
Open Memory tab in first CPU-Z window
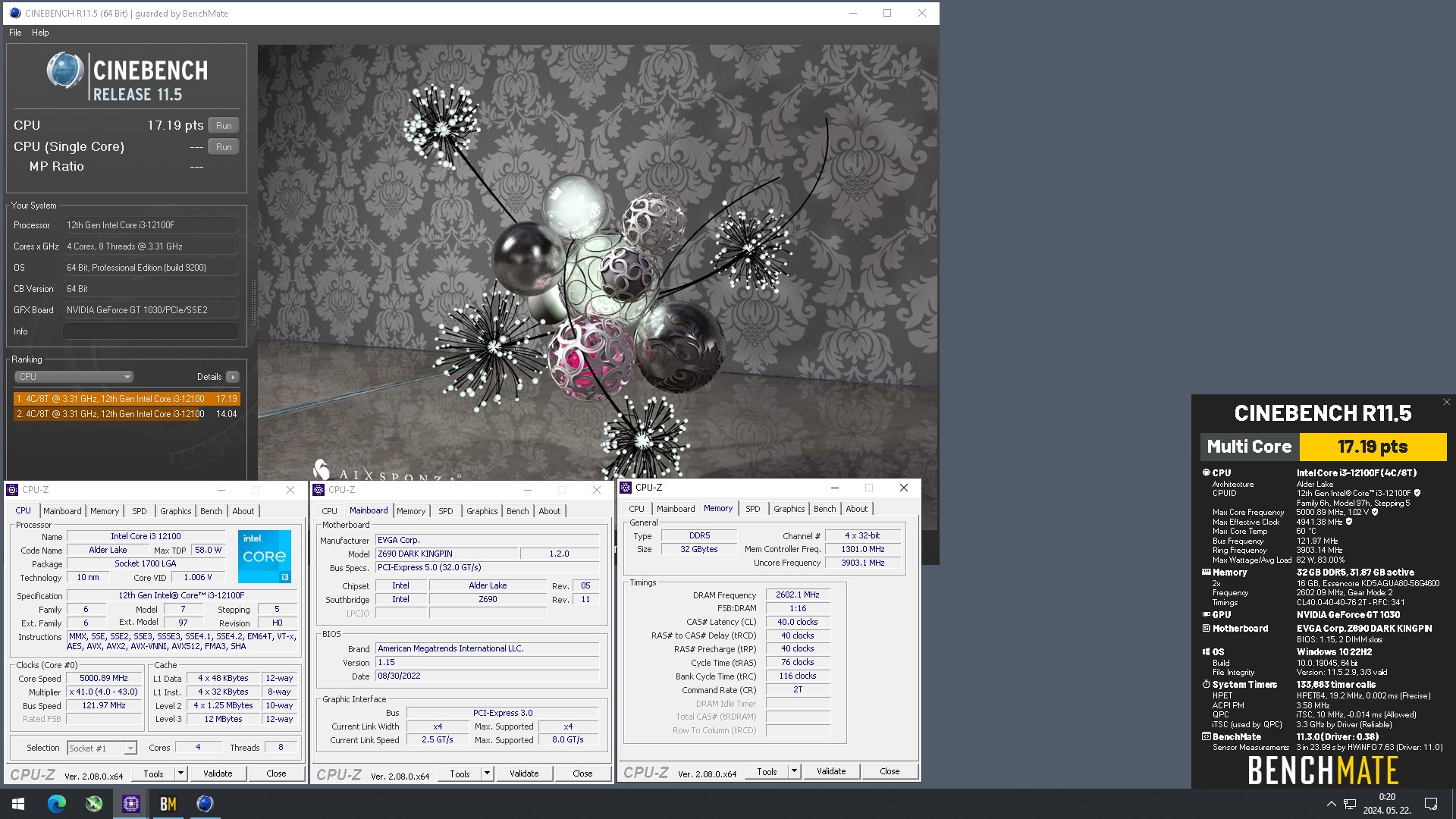coord(105,511)
